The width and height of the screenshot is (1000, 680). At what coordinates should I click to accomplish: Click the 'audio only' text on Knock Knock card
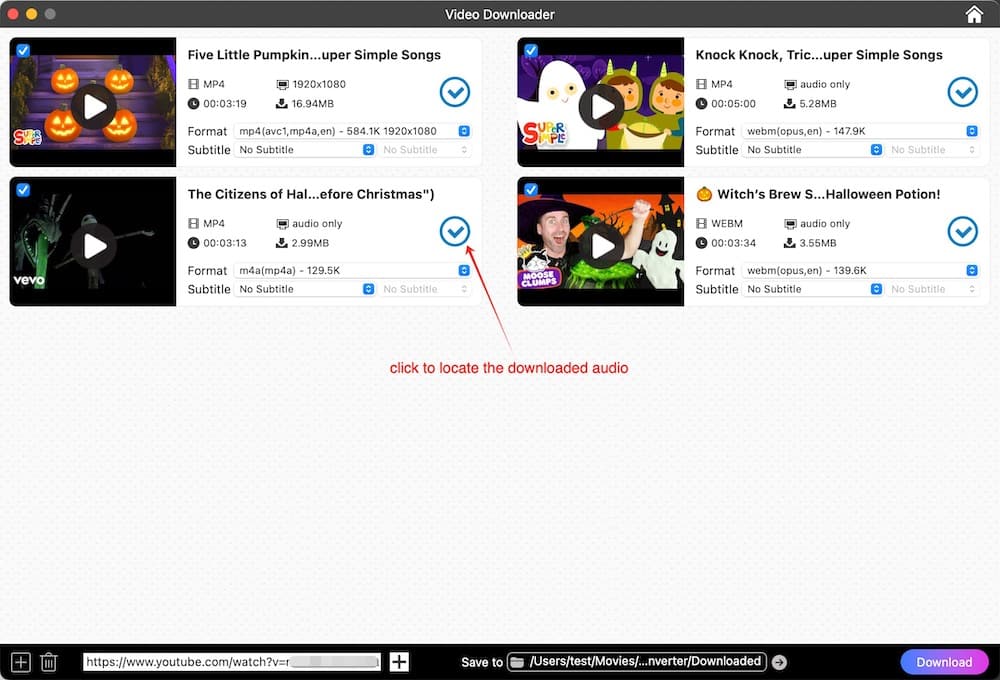coord(825,84)
